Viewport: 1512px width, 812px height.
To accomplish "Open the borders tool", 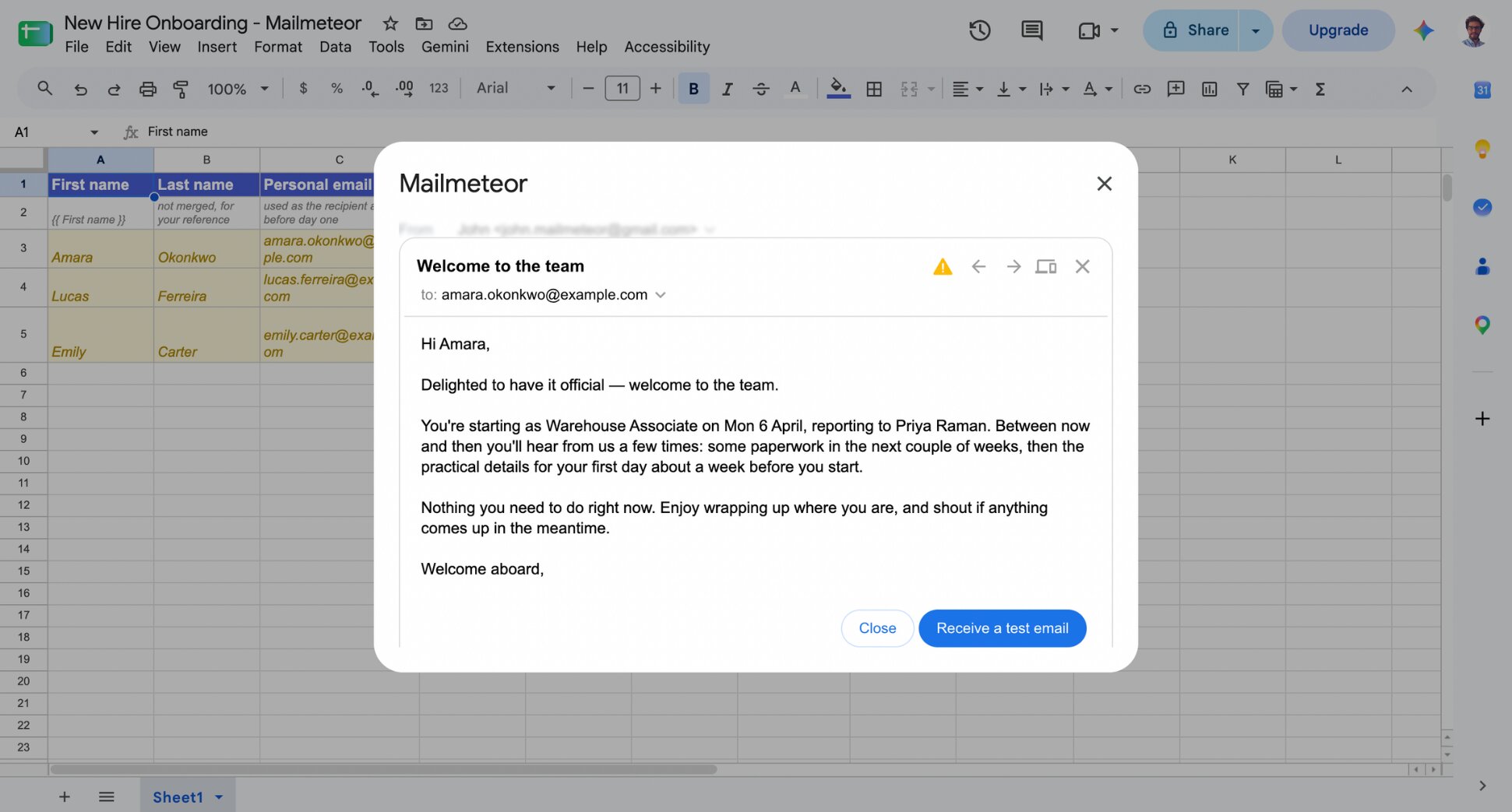I will coord(874,90).
